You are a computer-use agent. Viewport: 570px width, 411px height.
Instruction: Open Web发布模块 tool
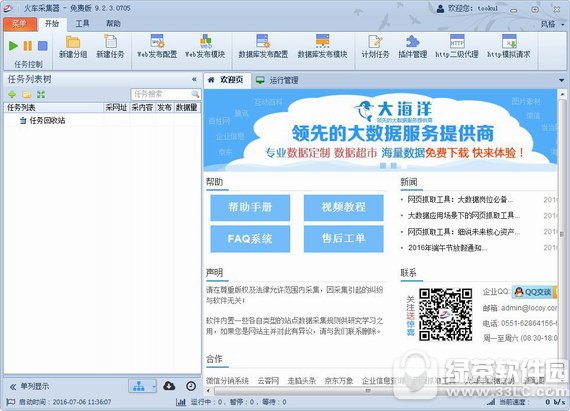point(205,47)
